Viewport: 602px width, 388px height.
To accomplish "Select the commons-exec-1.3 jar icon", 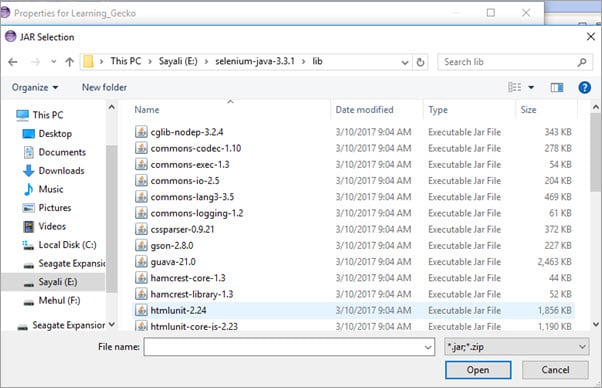I will 141,164.
